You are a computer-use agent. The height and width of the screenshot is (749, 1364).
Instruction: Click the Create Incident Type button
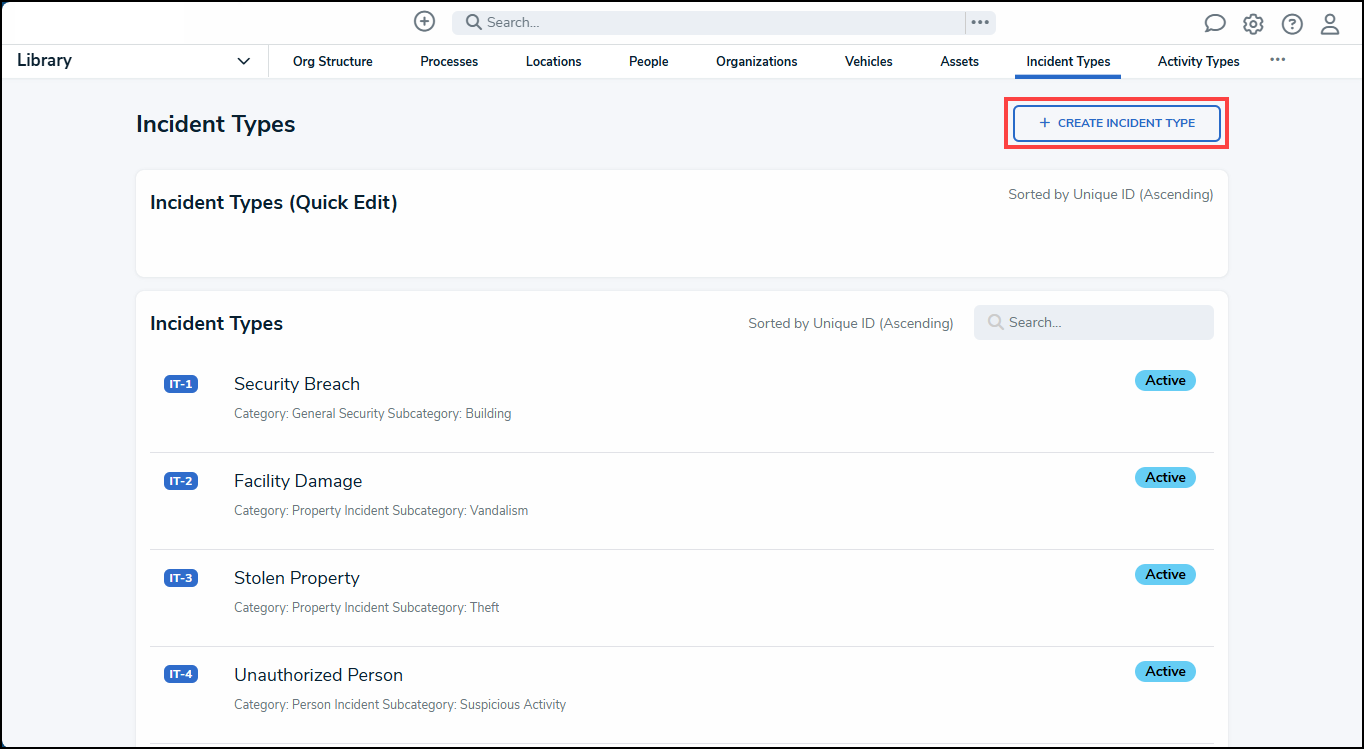click(1116, 123)
